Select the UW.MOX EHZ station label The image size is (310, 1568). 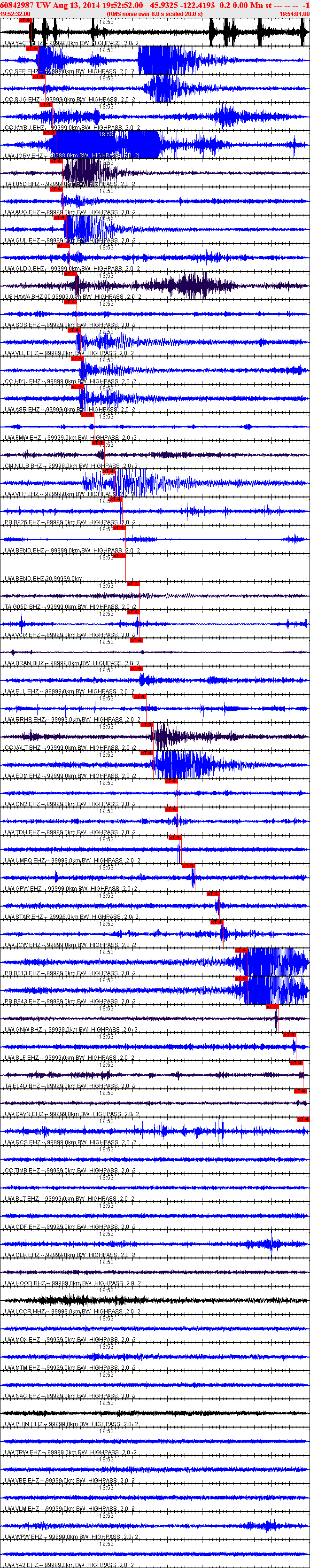click(x=70, y=1340)
